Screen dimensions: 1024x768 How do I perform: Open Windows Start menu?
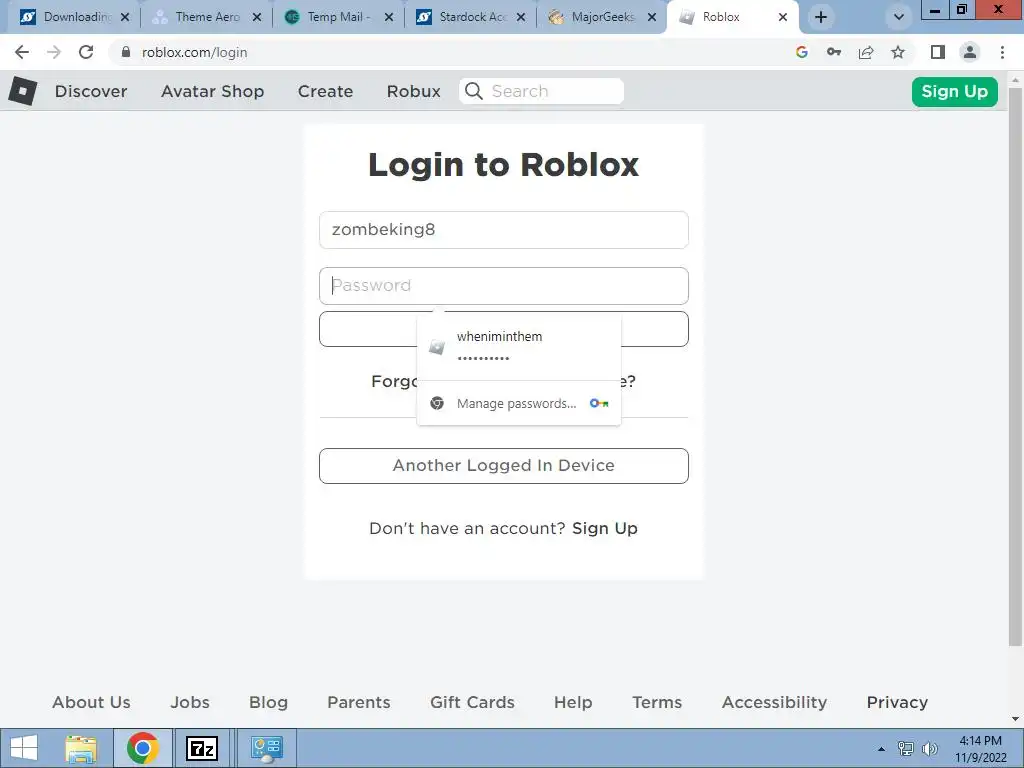(x=24, y=748)
